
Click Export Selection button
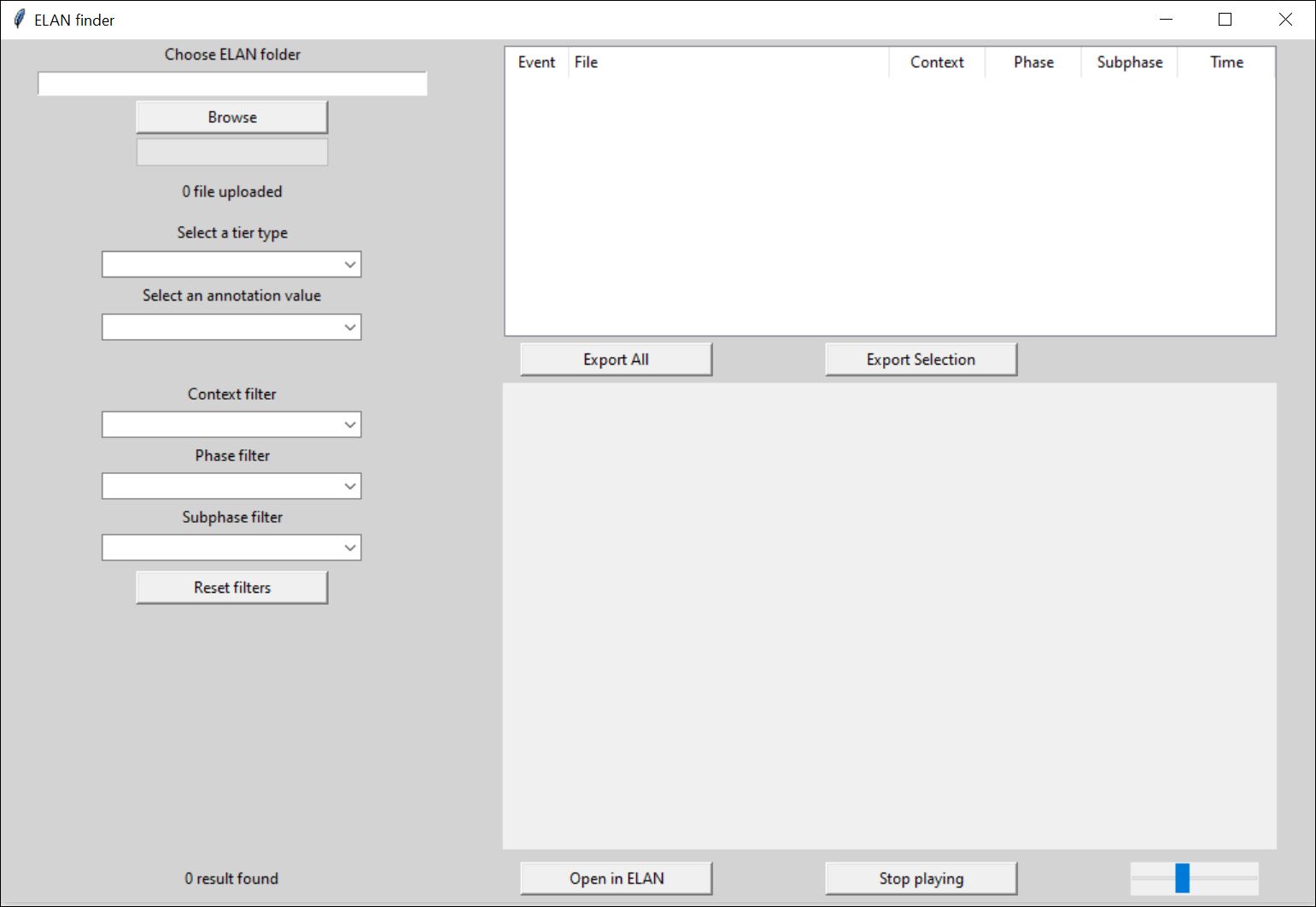(921, 360)
